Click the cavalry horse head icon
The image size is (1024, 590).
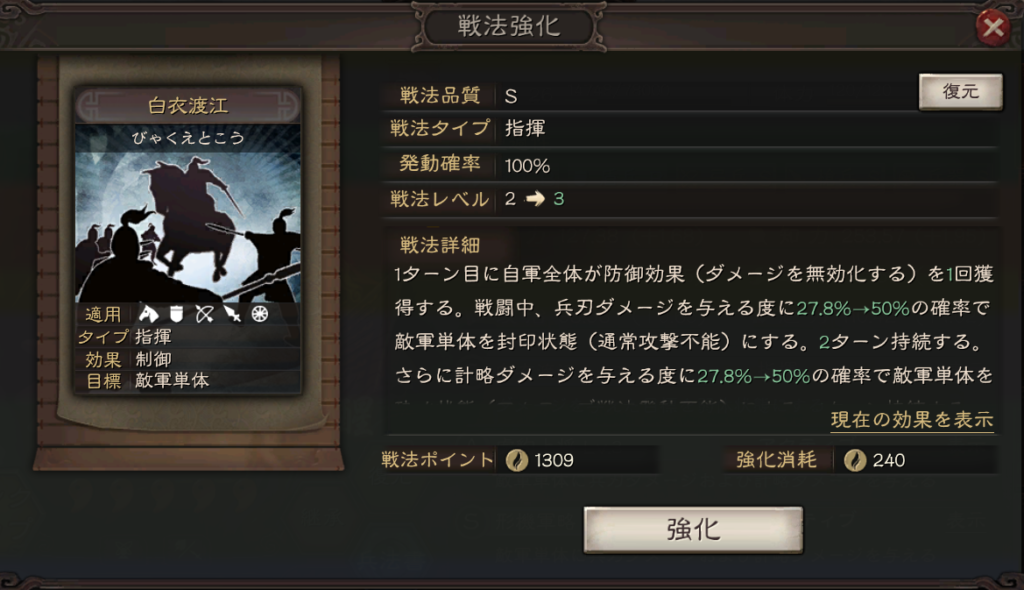[x=149, y=314]
